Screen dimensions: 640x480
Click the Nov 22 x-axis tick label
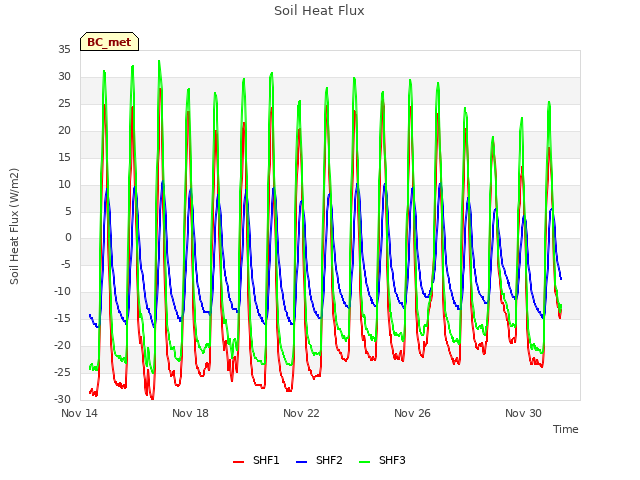[x=301, y=413]
